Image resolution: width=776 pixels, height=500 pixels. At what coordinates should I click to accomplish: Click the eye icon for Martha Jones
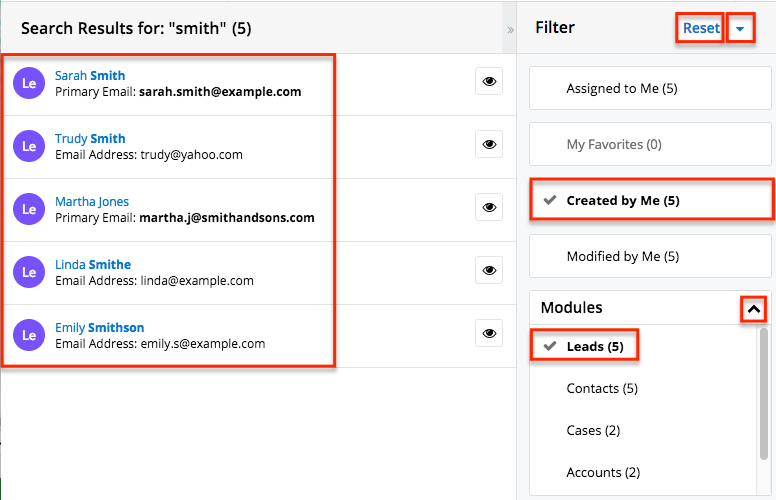pos(488,208)
